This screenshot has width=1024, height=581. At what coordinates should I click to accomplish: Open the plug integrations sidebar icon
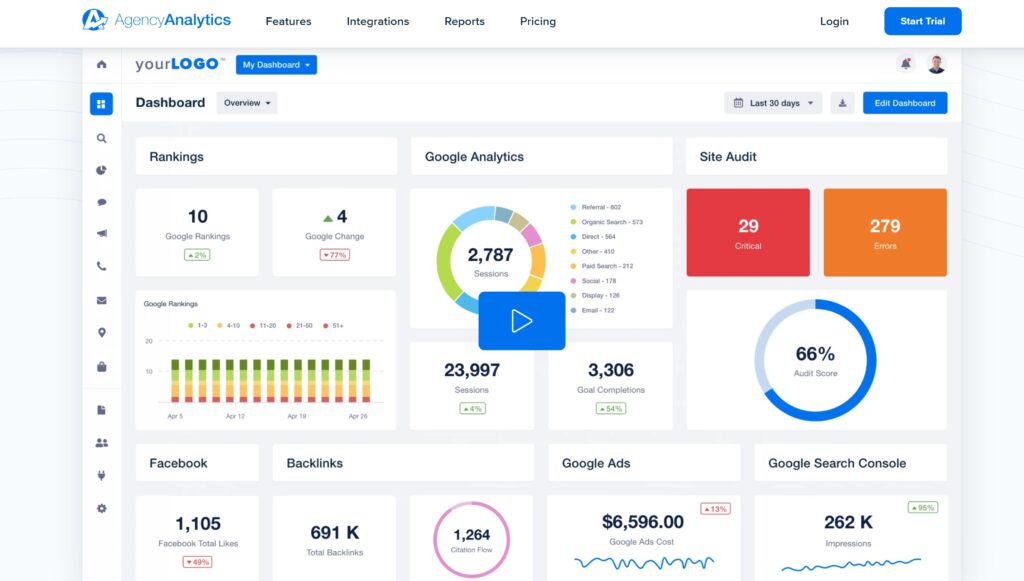[101, 475]
